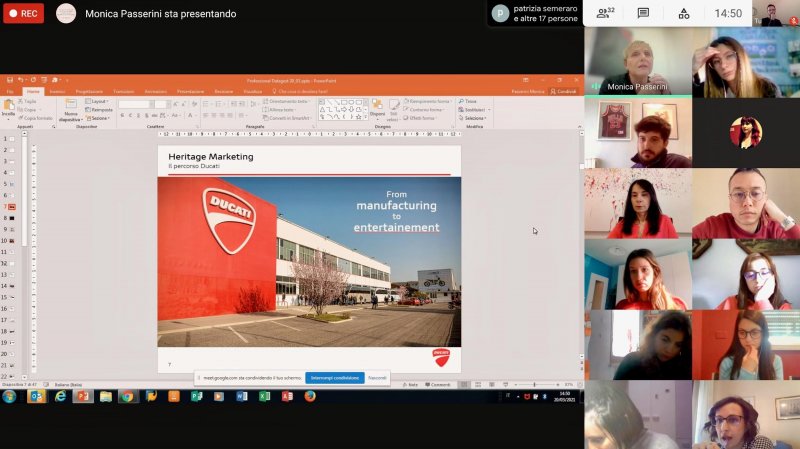Click Interrompi condivisione button
This screenshot has height=449, width=800.
click(x=335, y=378)
